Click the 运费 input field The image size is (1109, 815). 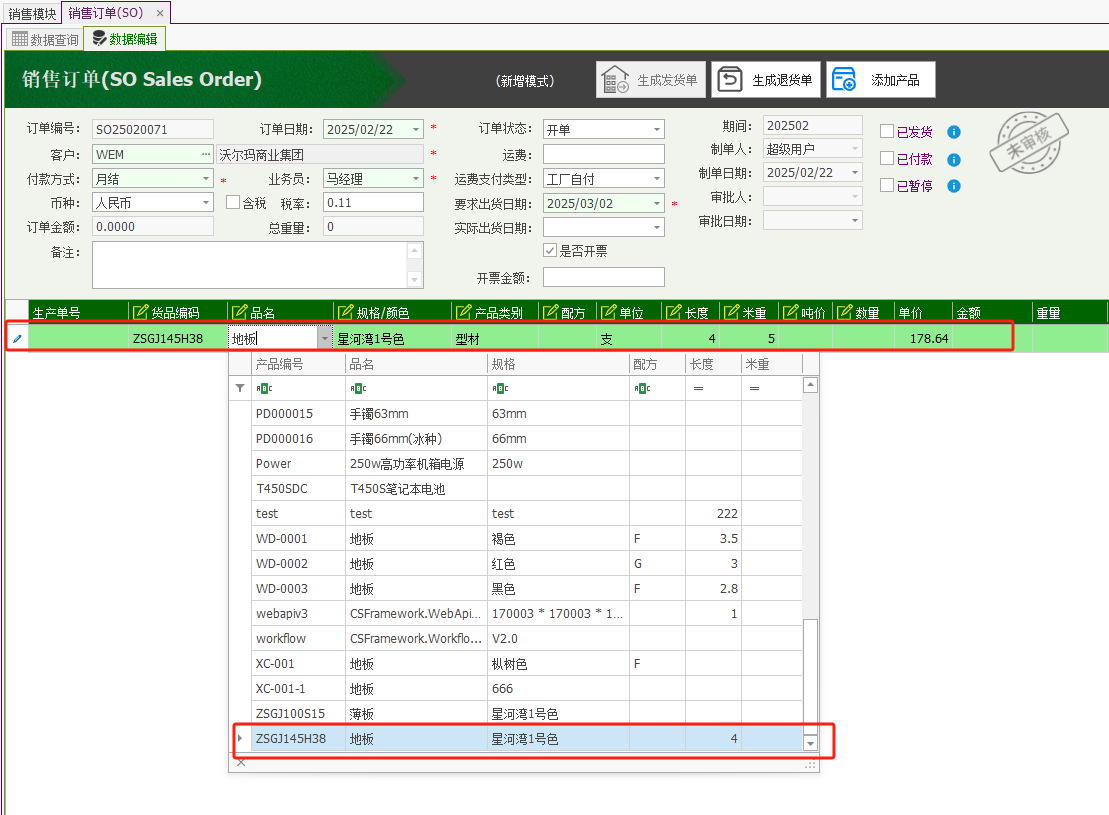(603, 154)
